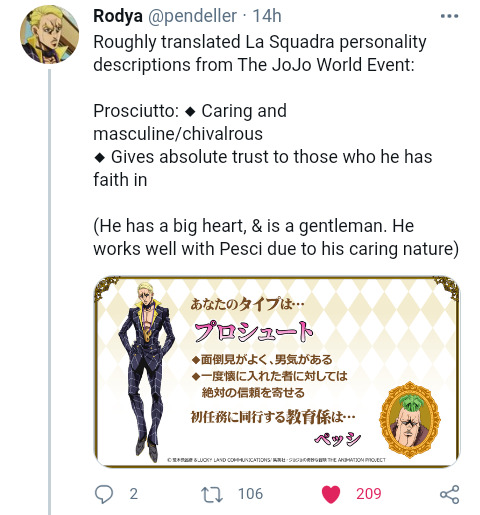
Task: Click the reply speech bubble icon
Action: (104, 494)
